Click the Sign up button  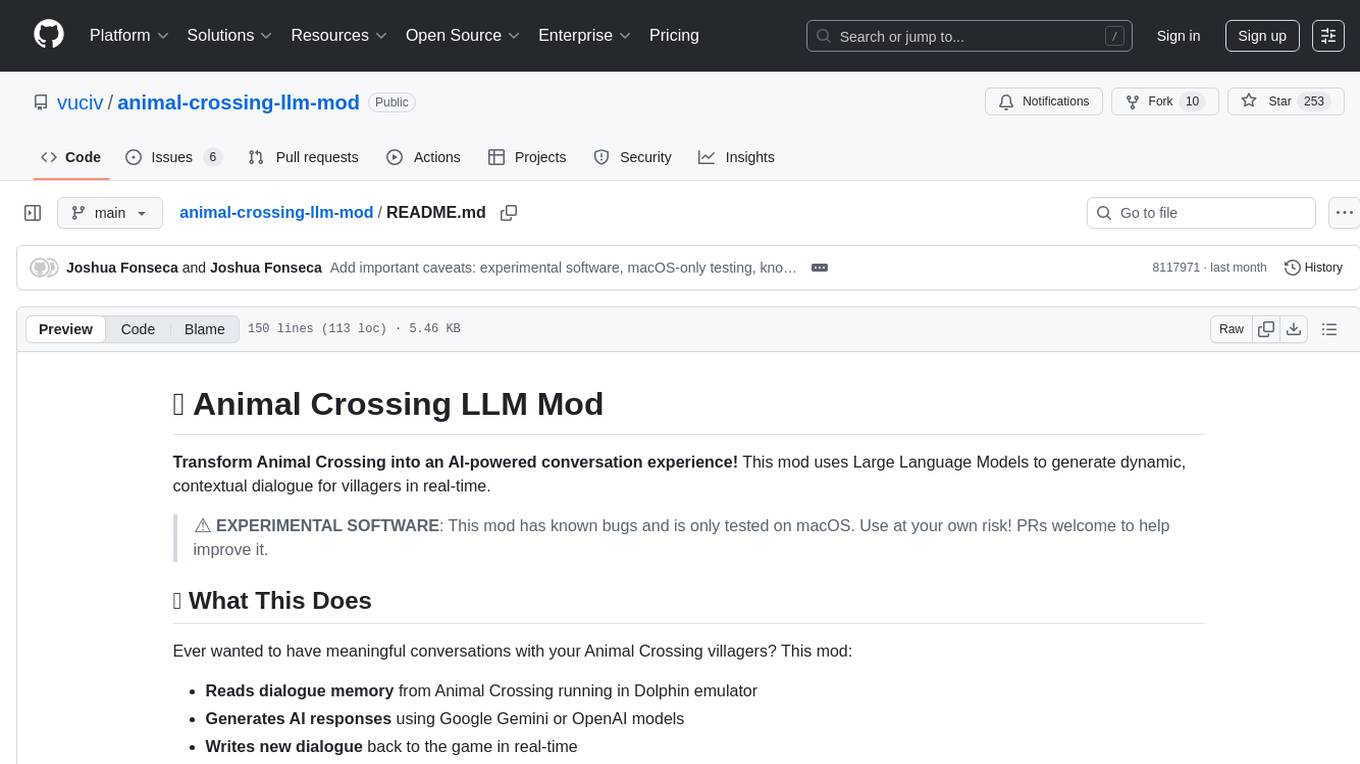click(1262, 36)
